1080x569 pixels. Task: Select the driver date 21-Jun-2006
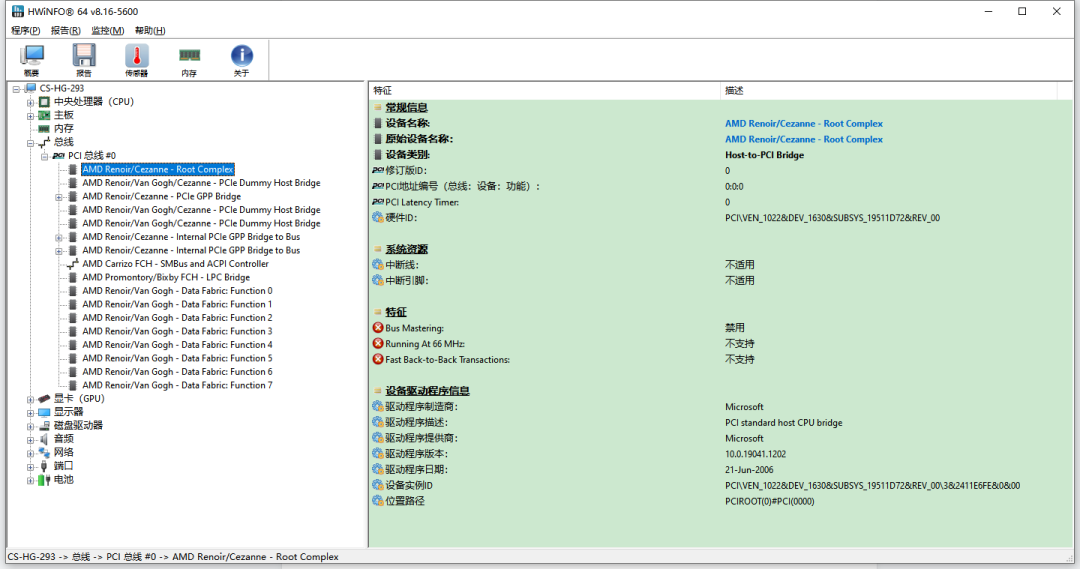[x=749, y=470]
